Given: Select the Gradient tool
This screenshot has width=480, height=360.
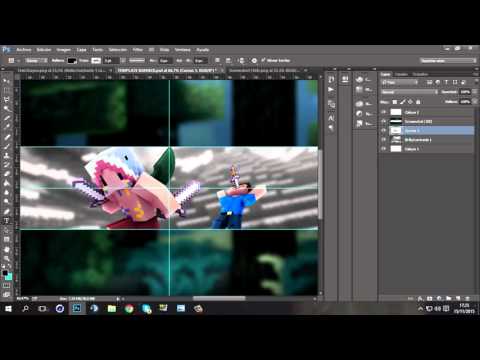Looking at the screenshot, I should (6, 183).
